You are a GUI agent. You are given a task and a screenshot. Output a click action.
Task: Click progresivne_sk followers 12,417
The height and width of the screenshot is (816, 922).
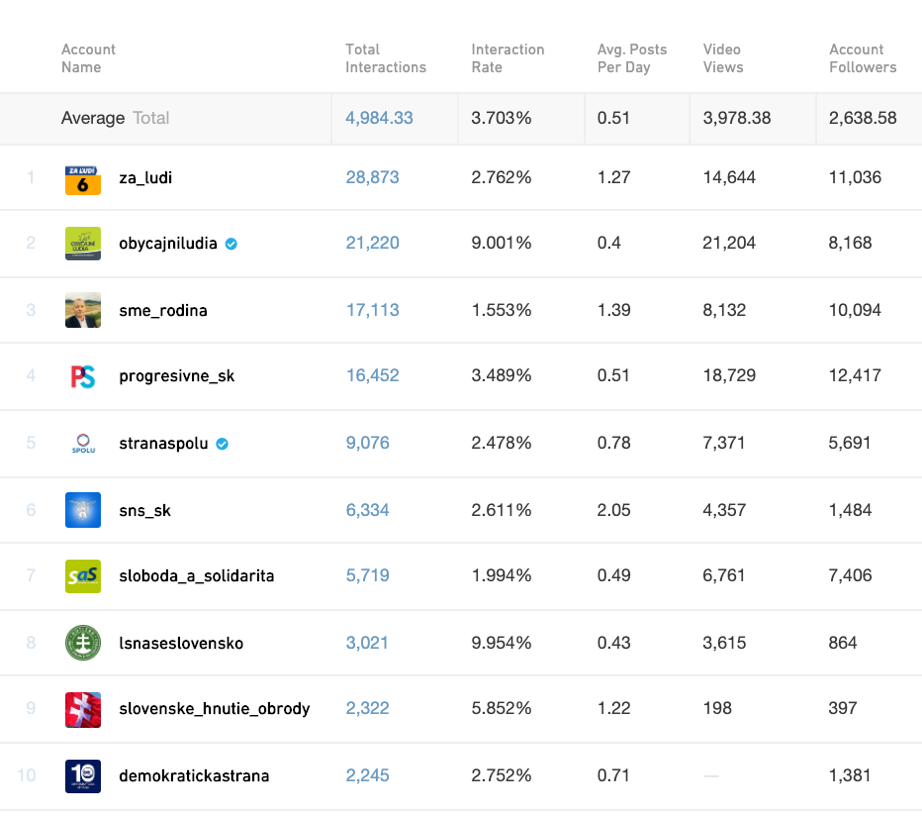pyautogui.click(x=855, y=376)
